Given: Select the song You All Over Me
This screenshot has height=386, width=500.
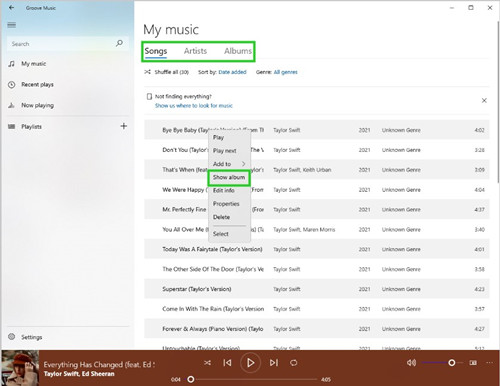Looking at the screenshot, I should pyautogui.click(x=317, y=229).
